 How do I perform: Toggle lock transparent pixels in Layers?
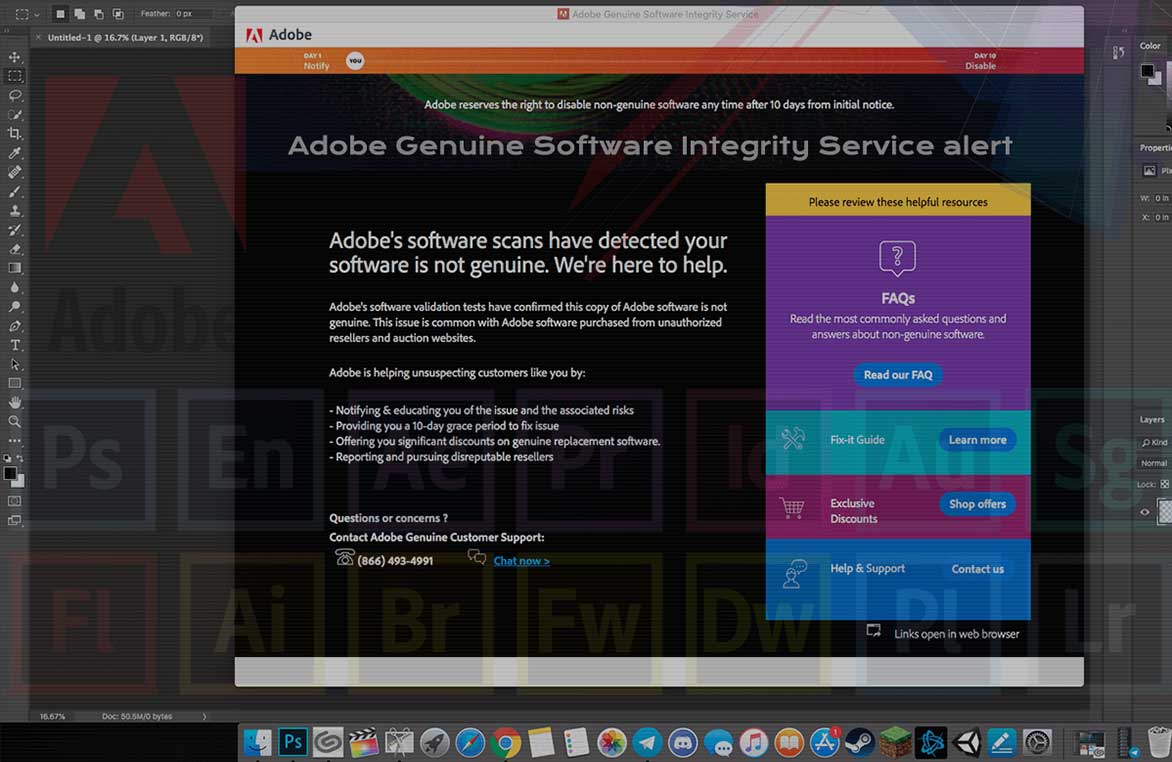pyautogui.click(x=1165, y=484)
